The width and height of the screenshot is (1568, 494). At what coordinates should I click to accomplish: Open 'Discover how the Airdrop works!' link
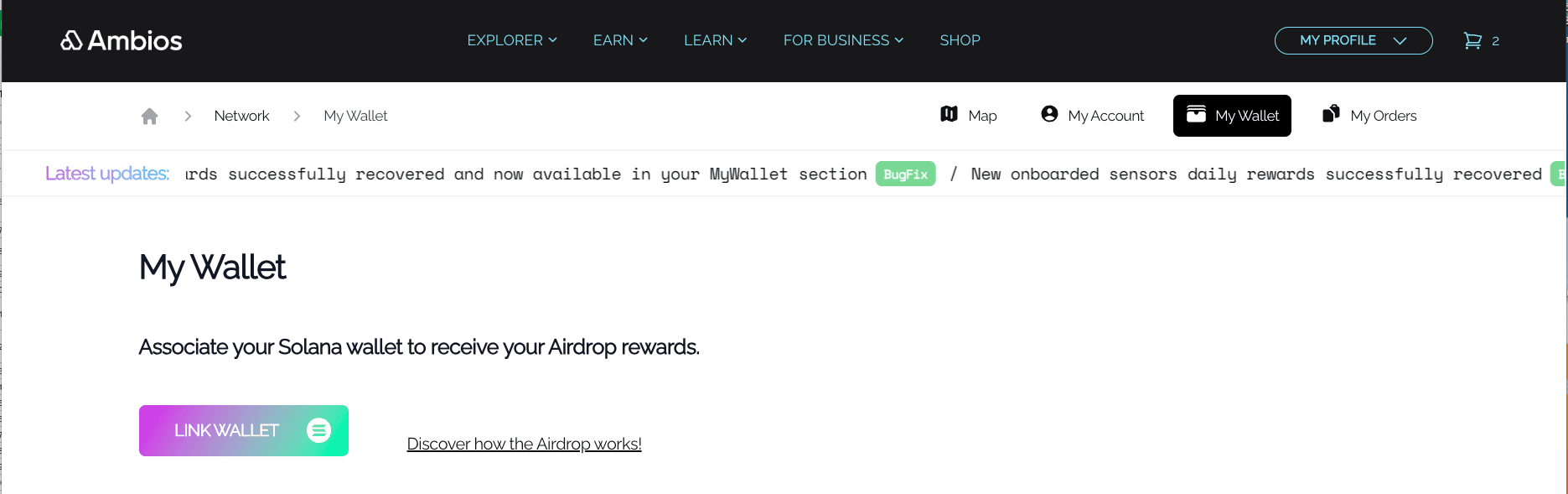click(x=523, y=443)
